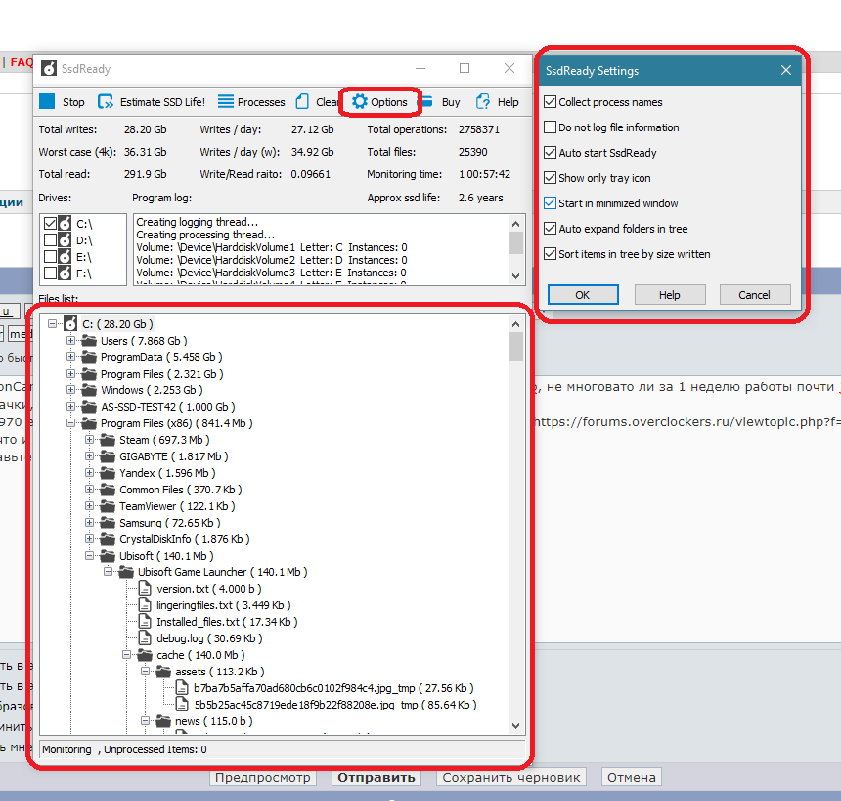
Task: Collapse the assets folder node
Action: 145,671
